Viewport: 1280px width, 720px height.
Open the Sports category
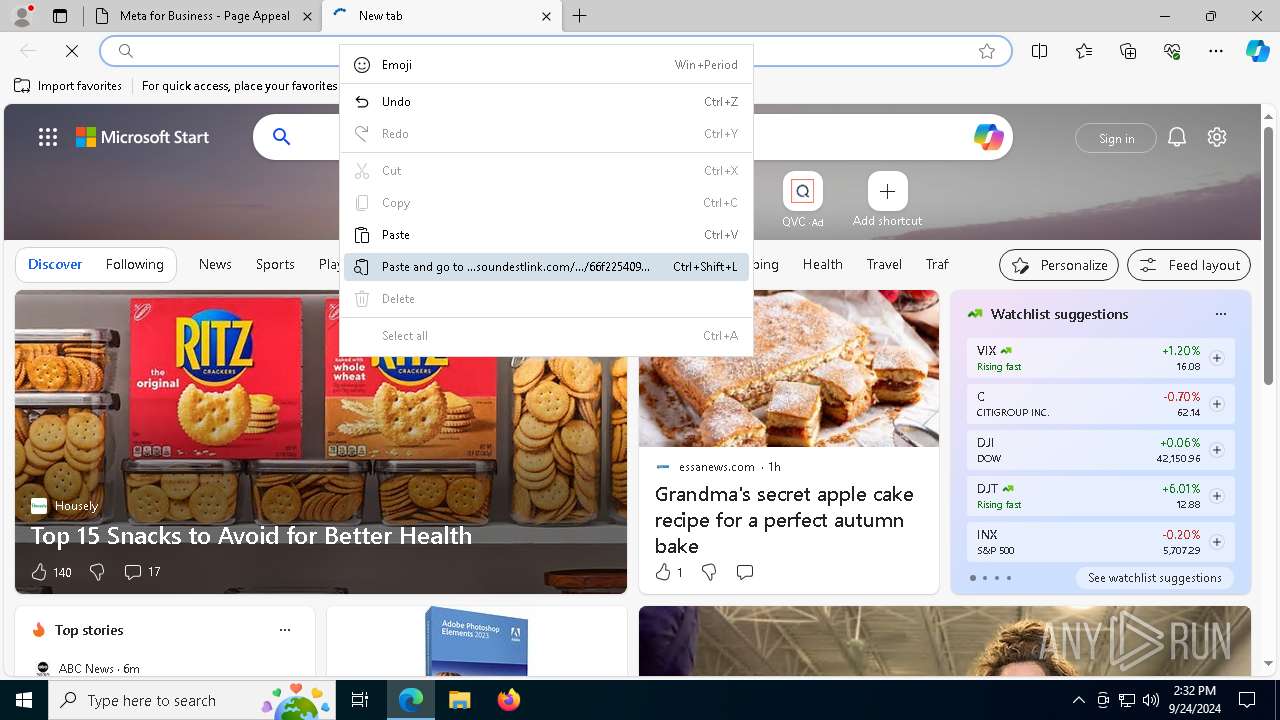[x=275, y=264]
